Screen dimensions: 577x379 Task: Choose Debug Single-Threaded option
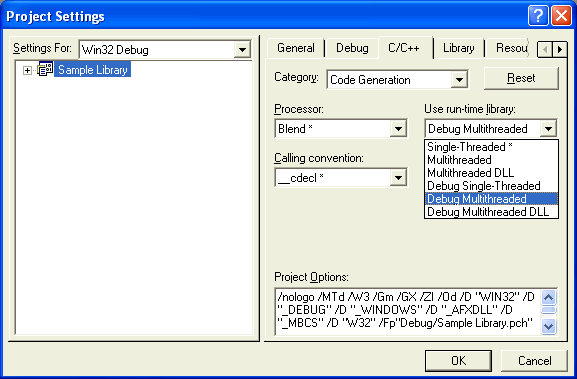coord(491,186)
